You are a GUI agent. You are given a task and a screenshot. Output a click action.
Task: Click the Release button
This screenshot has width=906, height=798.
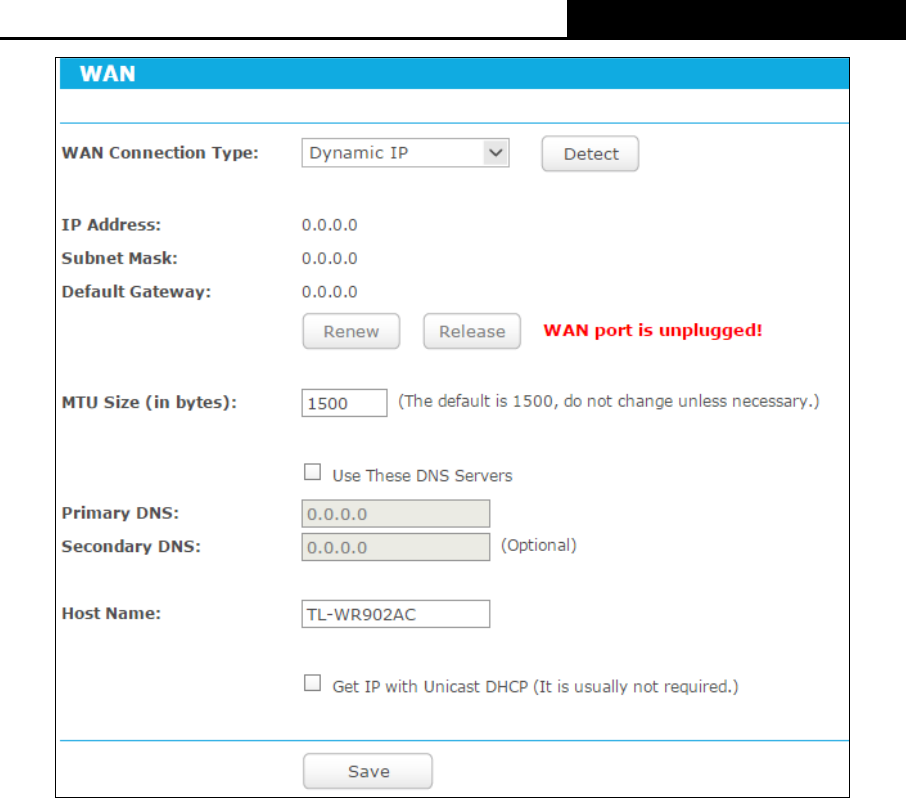click(472, 331)
